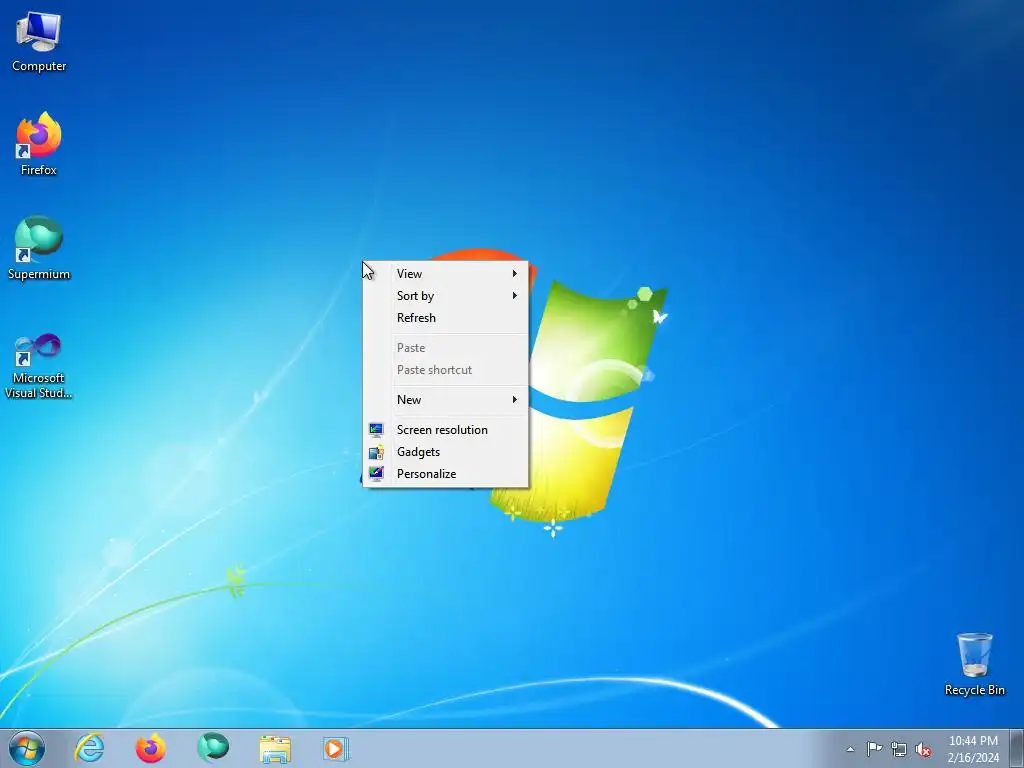This screenshot has width=1024, height=768.
Task: Click the Screen resolution monitor icon
Action: [x=376, y=430]
